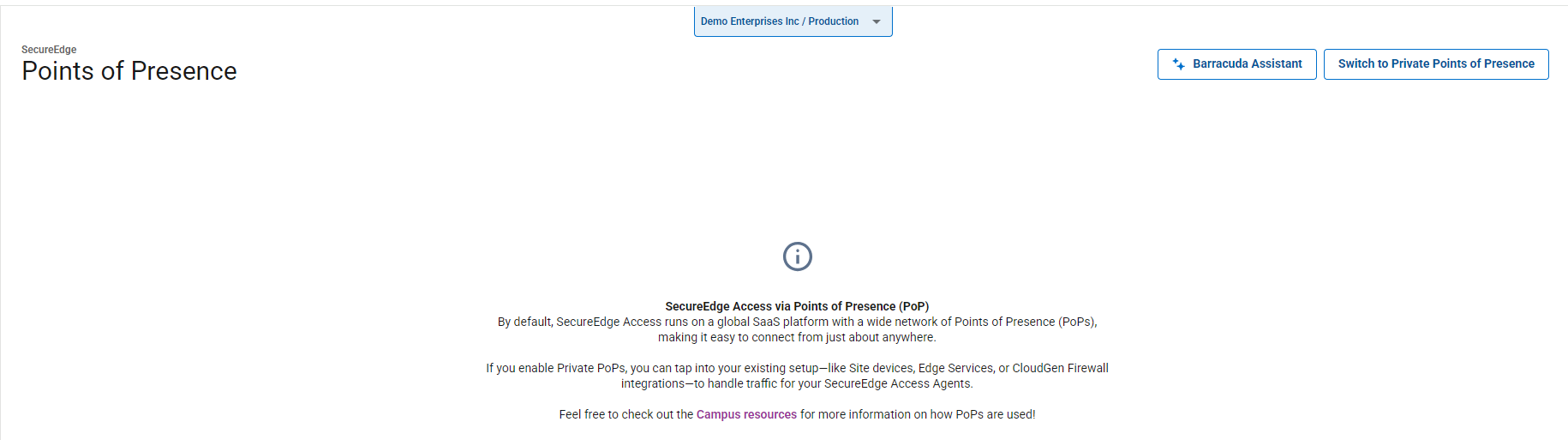The image size is (1568, 440).
Task: Open the Demo Enterprises Inc workspace selector
Action: (750, 21)
